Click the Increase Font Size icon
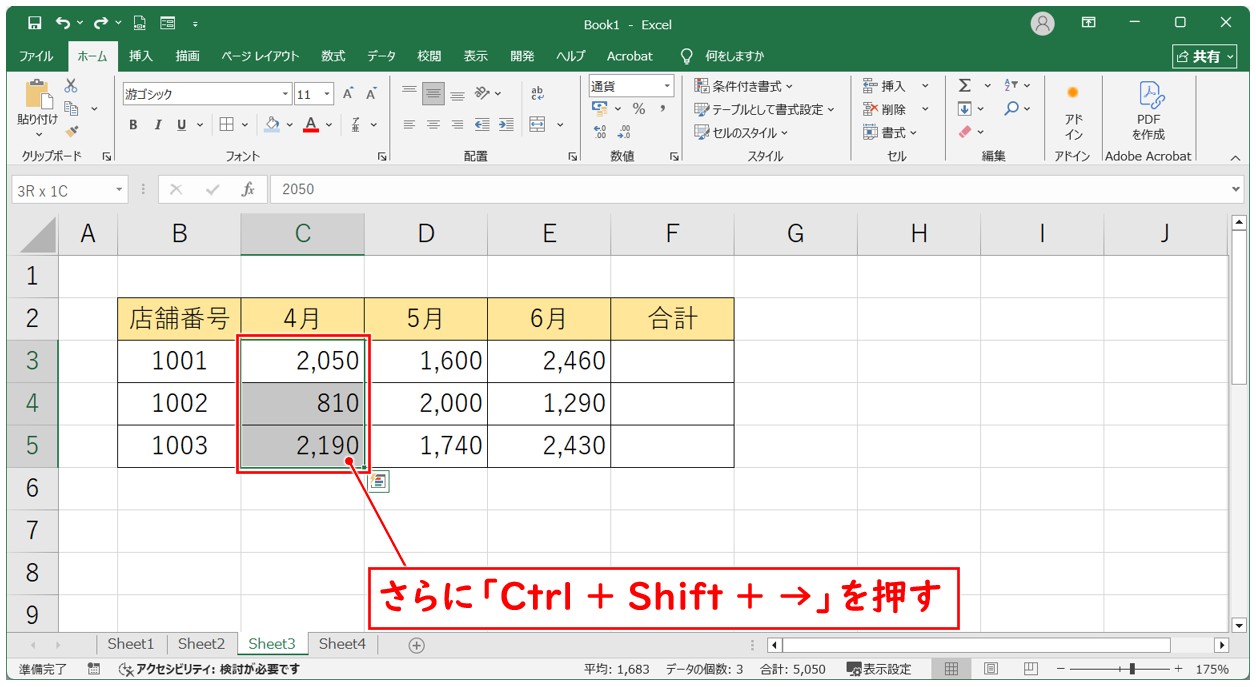1256x687 pixels. coord(348,94)
